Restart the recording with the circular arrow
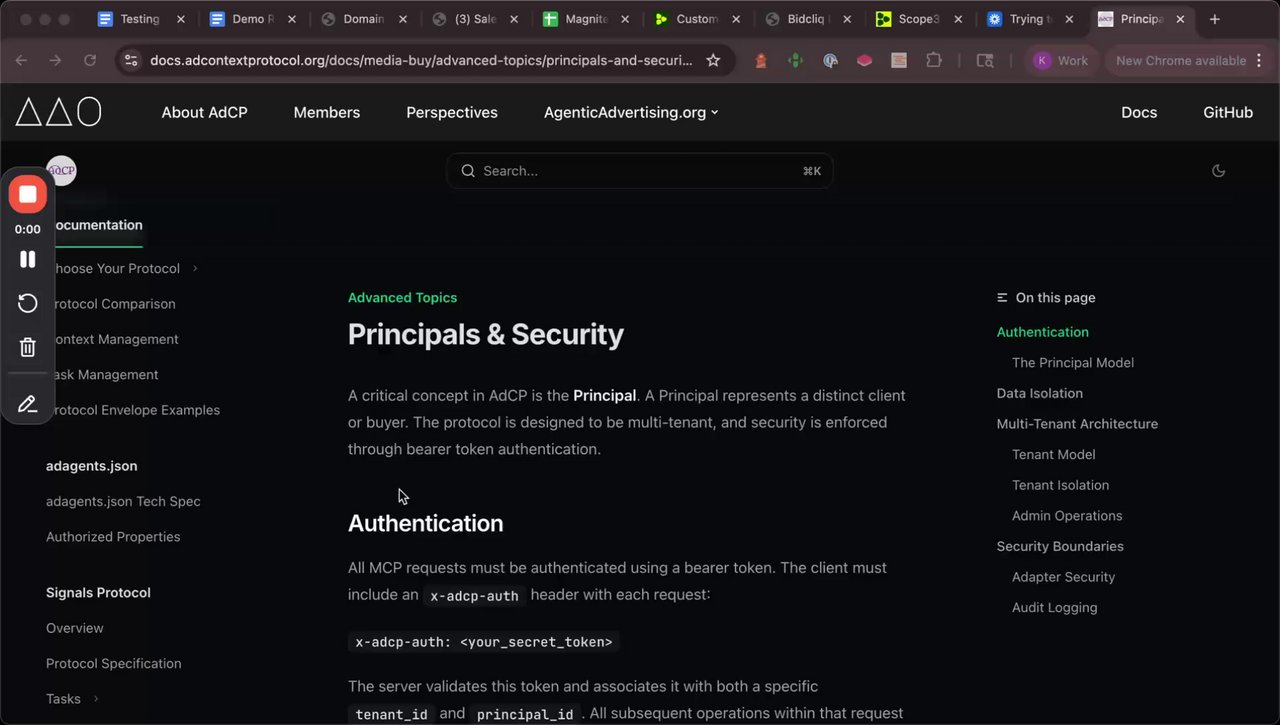1280x725 pixels. (x=28, y=303)
